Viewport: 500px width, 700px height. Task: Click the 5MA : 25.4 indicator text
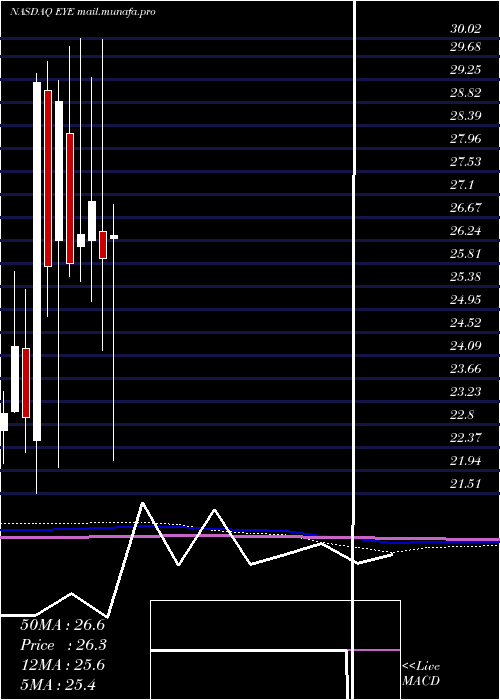coord(58,684)
